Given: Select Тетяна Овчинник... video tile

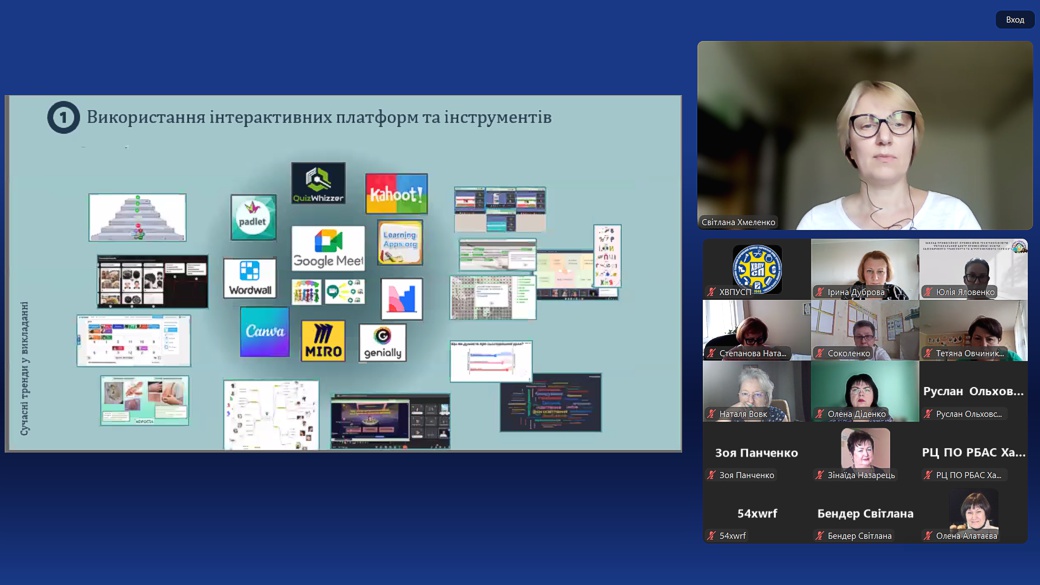Looking at the screenshot, I should click(x=974, y=330).
